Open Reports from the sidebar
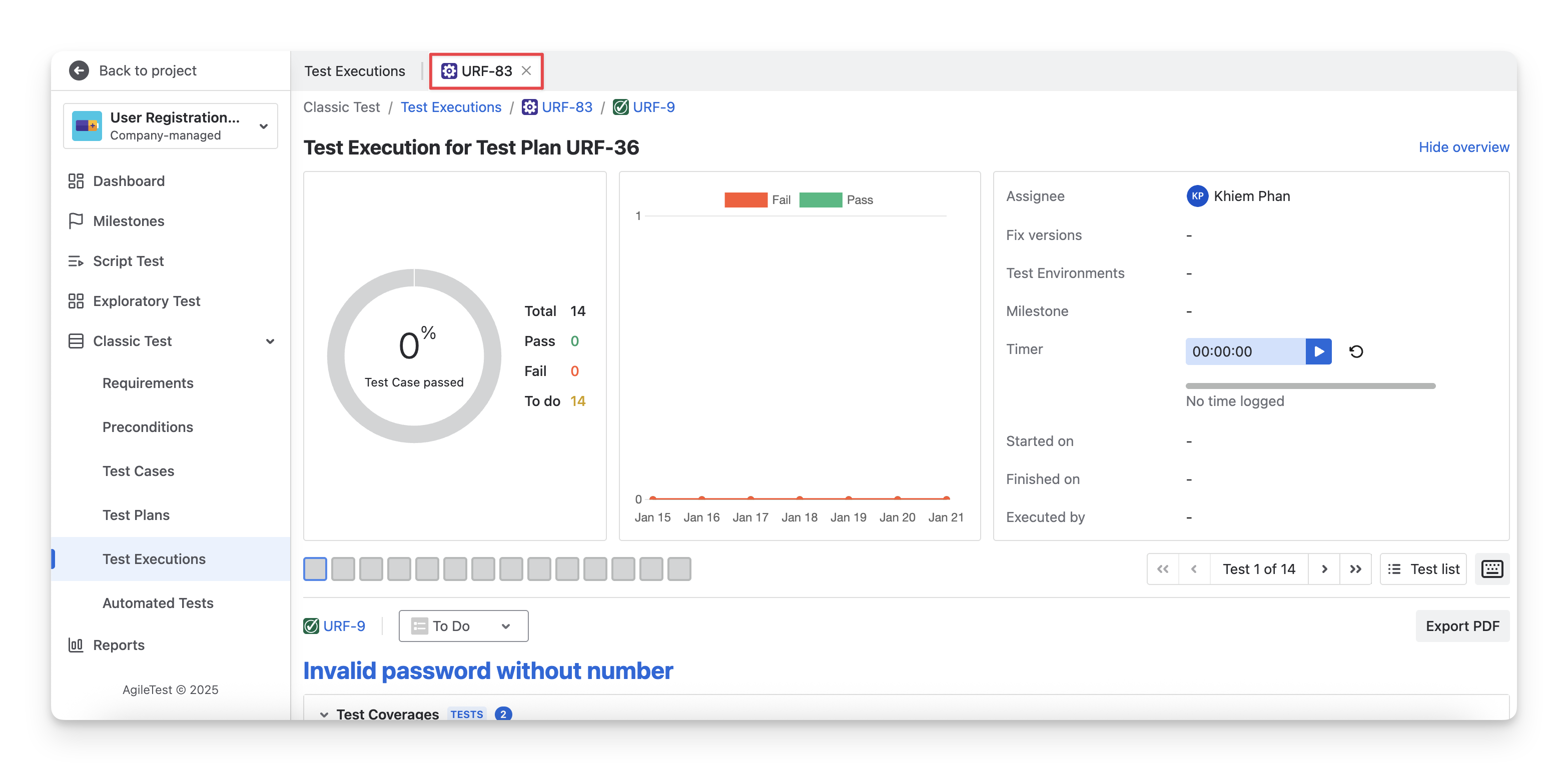The image size is (1568, 771). coord(119,645)
